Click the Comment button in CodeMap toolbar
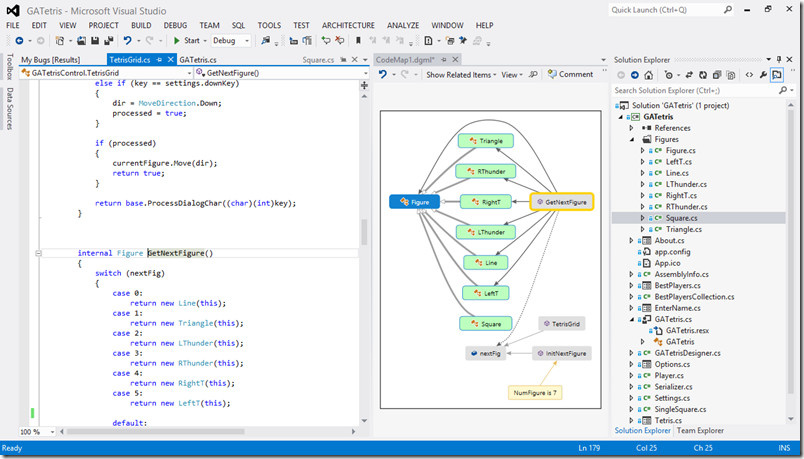This screenshot has width=804, height=459. (x=569, y=74)
